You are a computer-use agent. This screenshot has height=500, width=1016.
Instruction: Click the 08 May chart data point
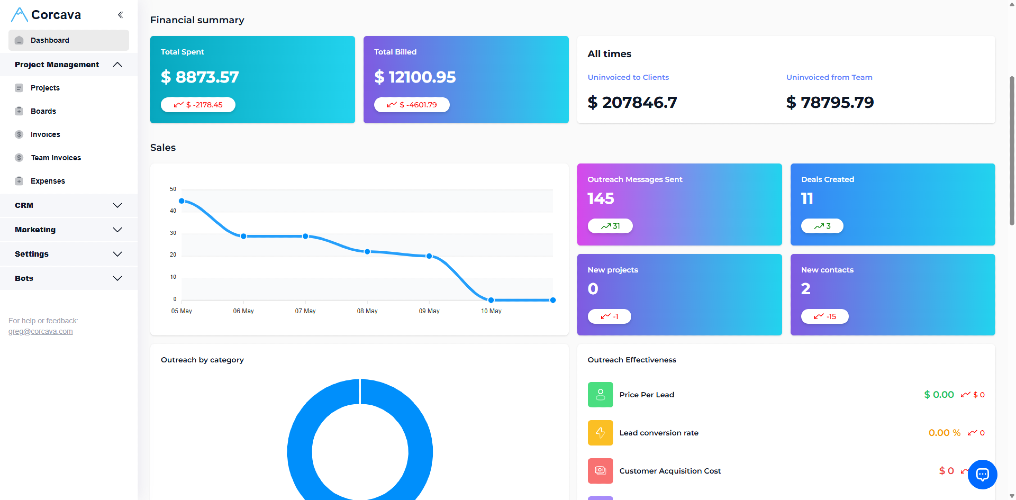click(367, 251)
